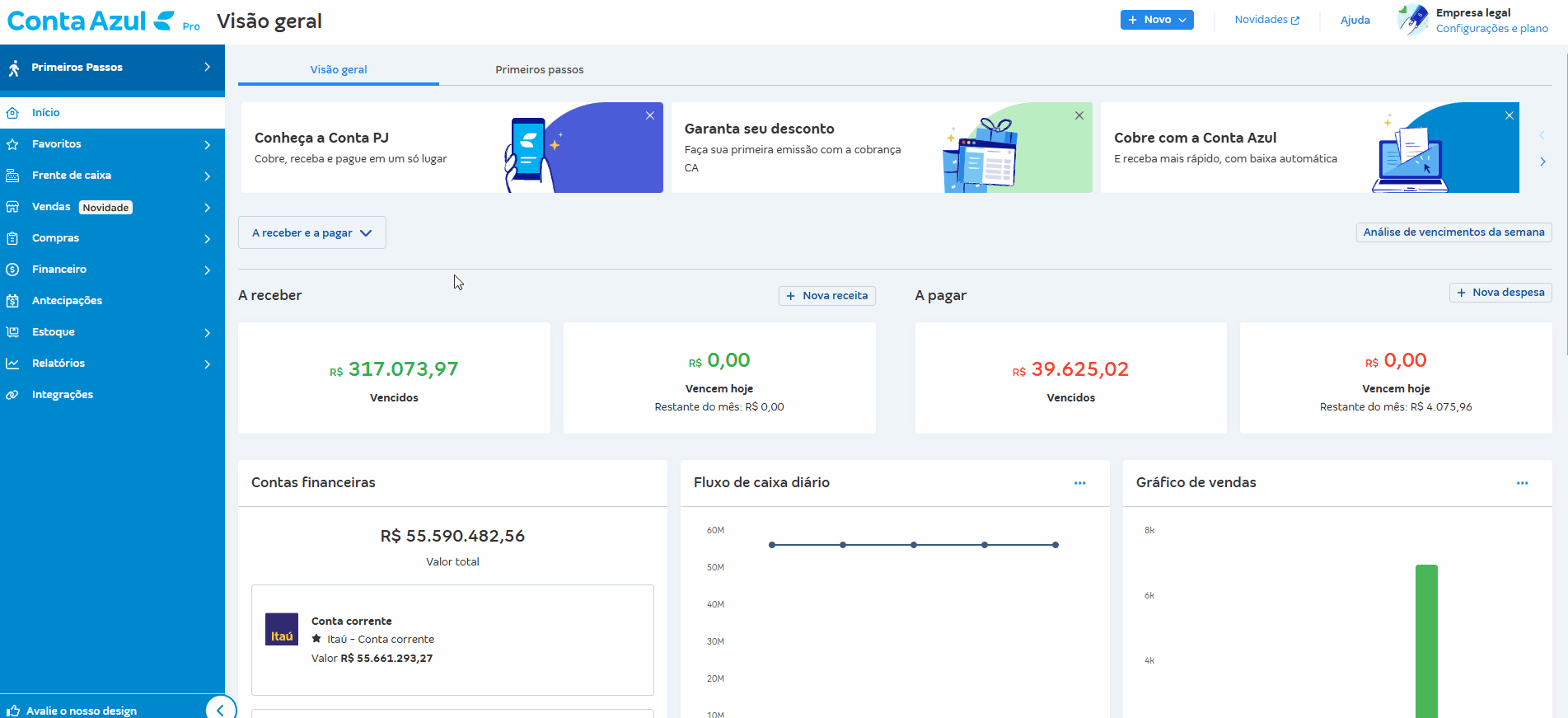
Task: Click the Primeiros Passos walking person icon
Action: click(x=14, y=68)
